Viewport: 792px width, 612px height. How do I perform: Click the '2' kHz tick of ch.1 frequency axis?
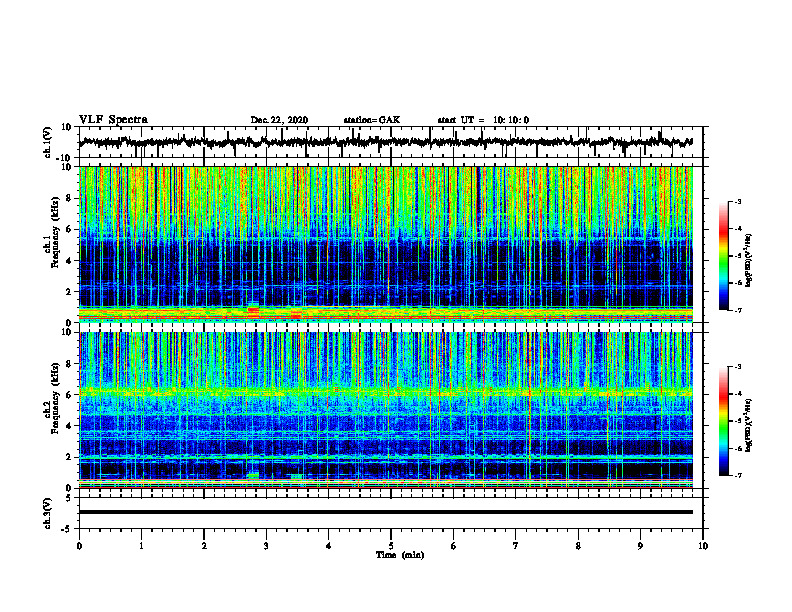click(69, 292)
